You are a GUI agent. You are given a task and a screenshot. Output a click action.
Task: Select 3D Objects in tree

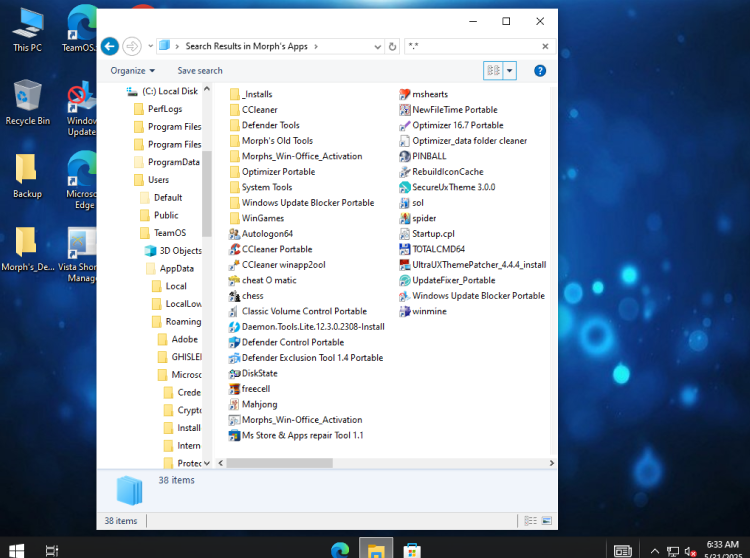pyautogui.click(x=173, y=251)
